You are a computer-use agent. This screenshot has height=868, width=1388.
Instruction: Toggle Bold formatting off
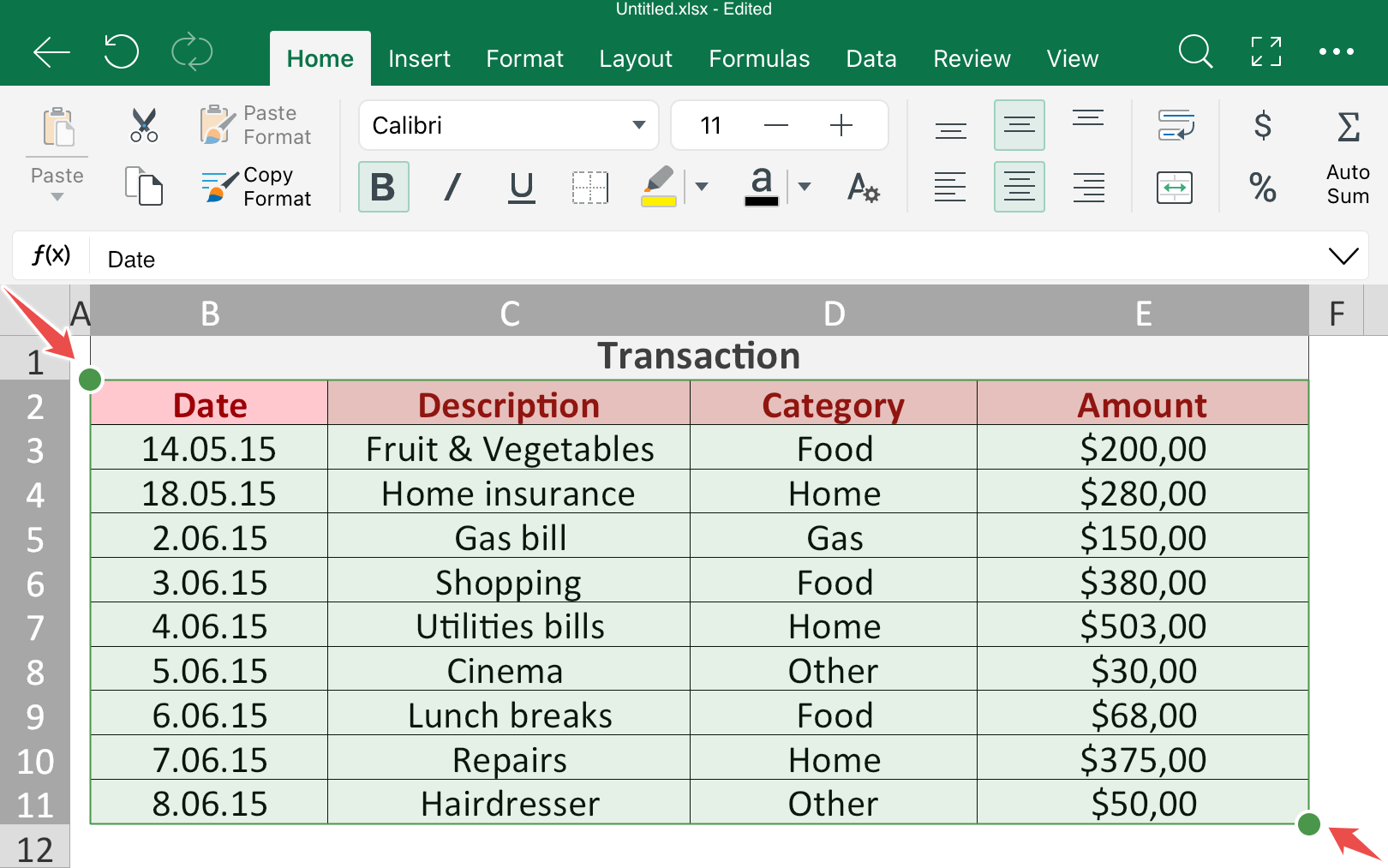[x=383, y=187]
